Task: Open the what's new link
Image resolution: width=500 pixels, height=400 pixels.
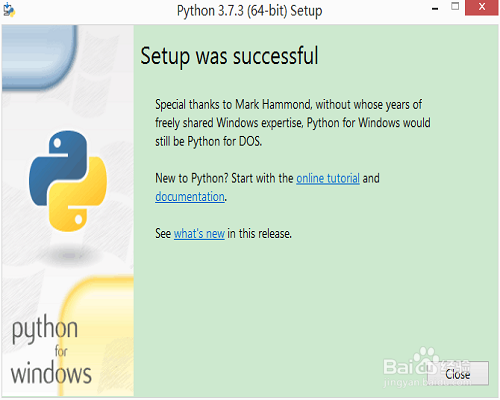Action: click(199, 234)
